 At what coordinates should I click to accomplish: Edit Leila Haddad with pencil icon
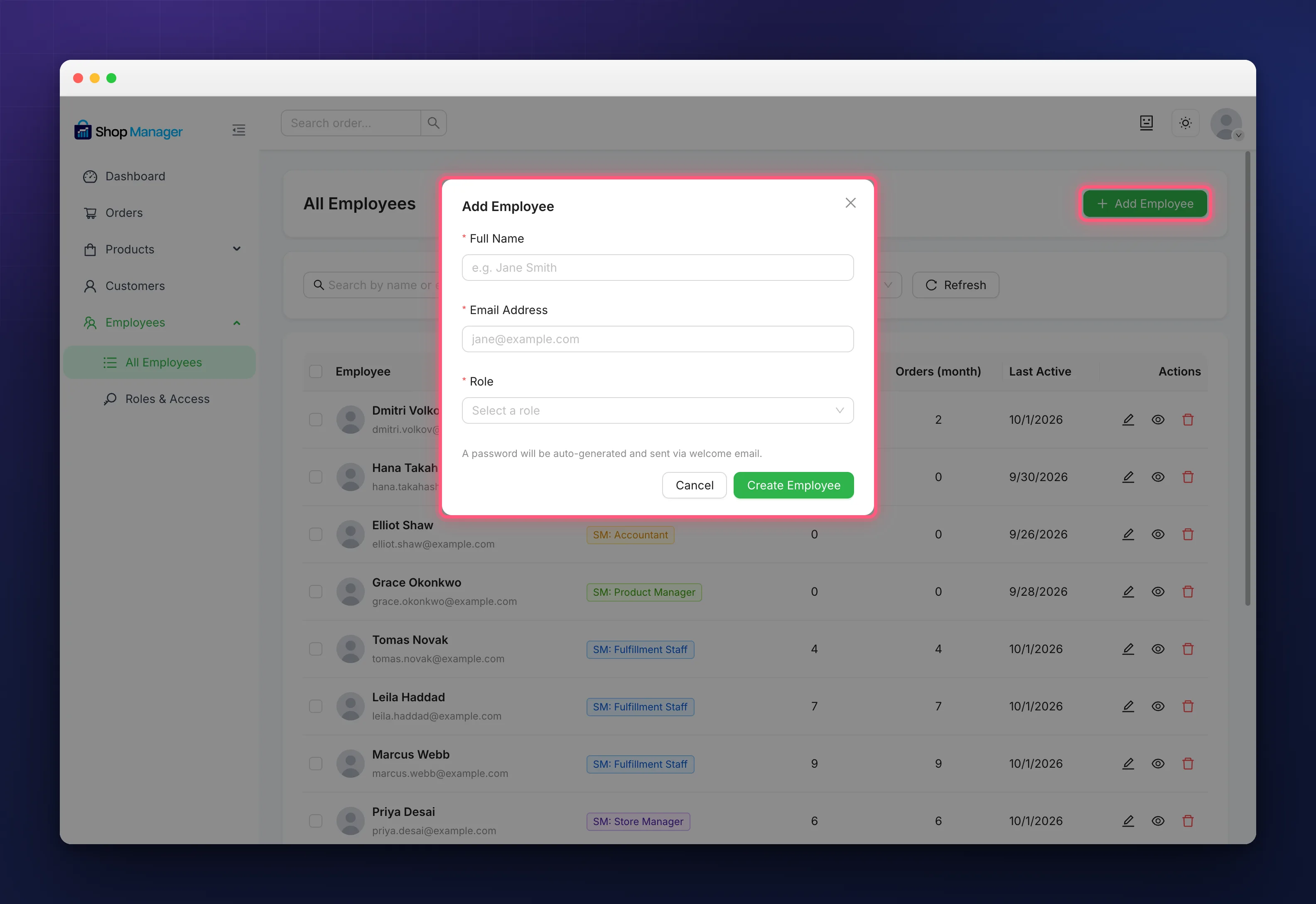(1128, 706)
